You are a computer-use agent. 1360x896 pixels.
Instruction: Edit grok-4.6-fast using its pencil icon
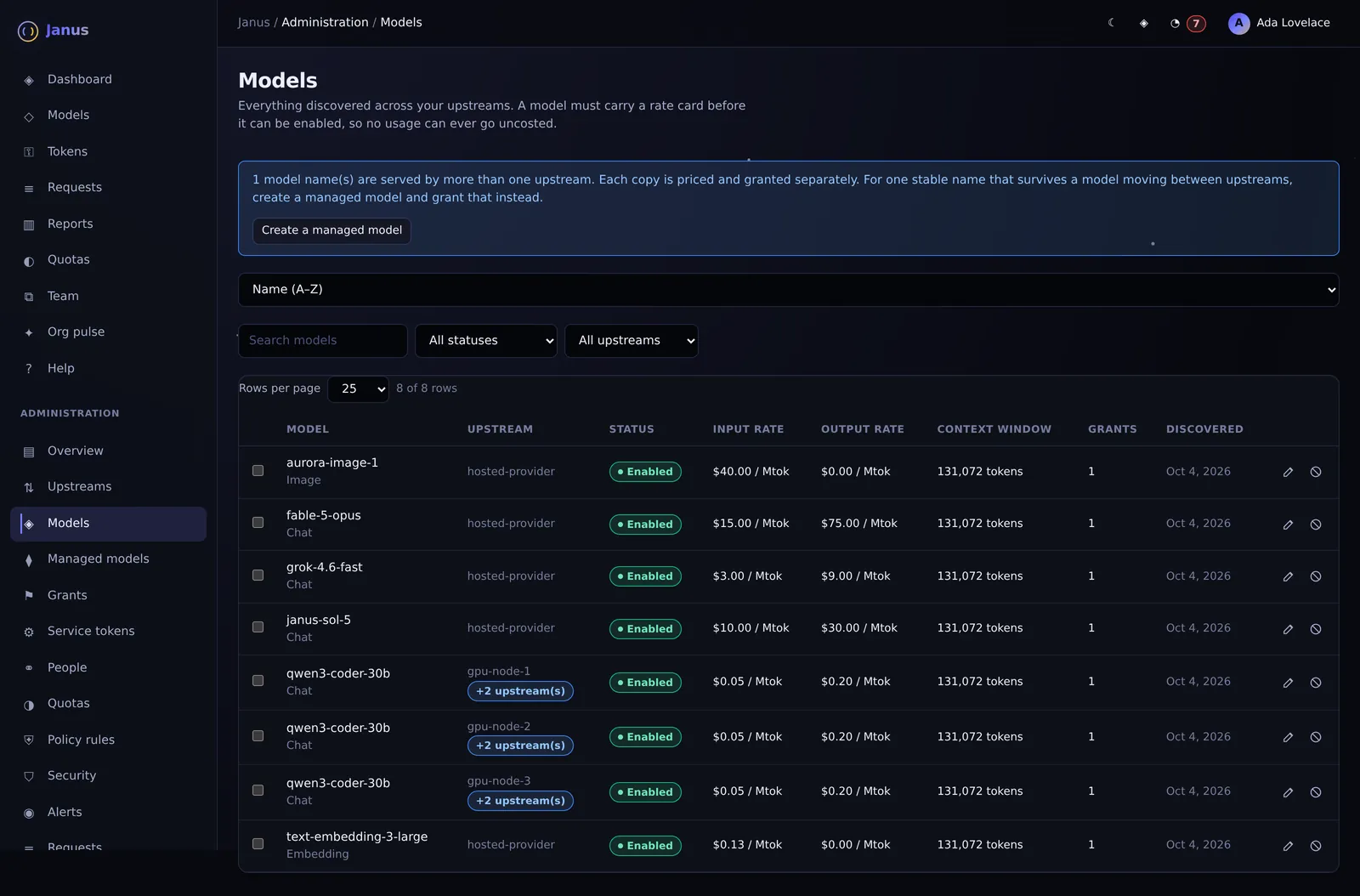pyautogui.click(x=1288, y=576)
